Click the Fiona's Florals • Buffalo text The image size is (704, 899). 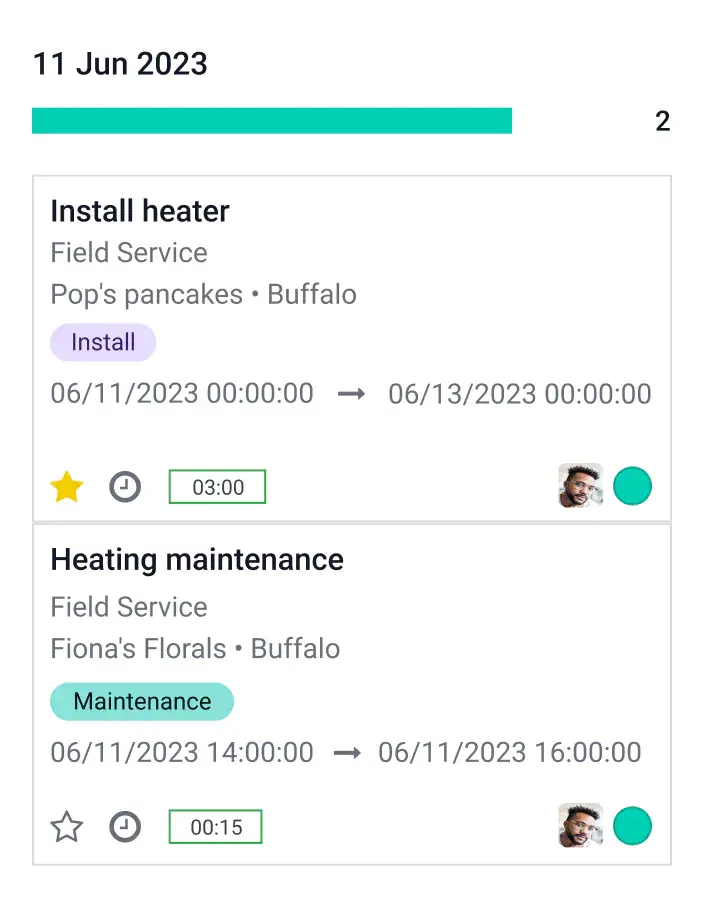195,648
